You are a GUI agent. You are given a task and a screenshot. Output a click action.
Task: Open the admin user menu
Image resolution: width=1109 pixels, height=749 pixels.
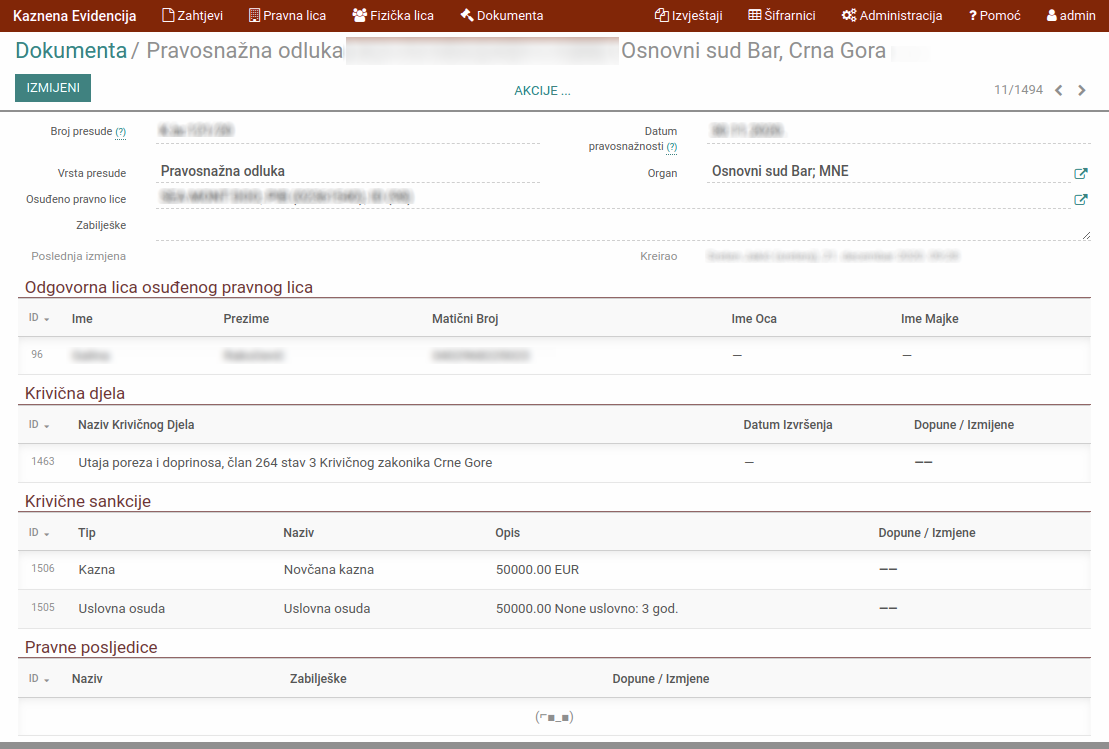coord(1071,16)
